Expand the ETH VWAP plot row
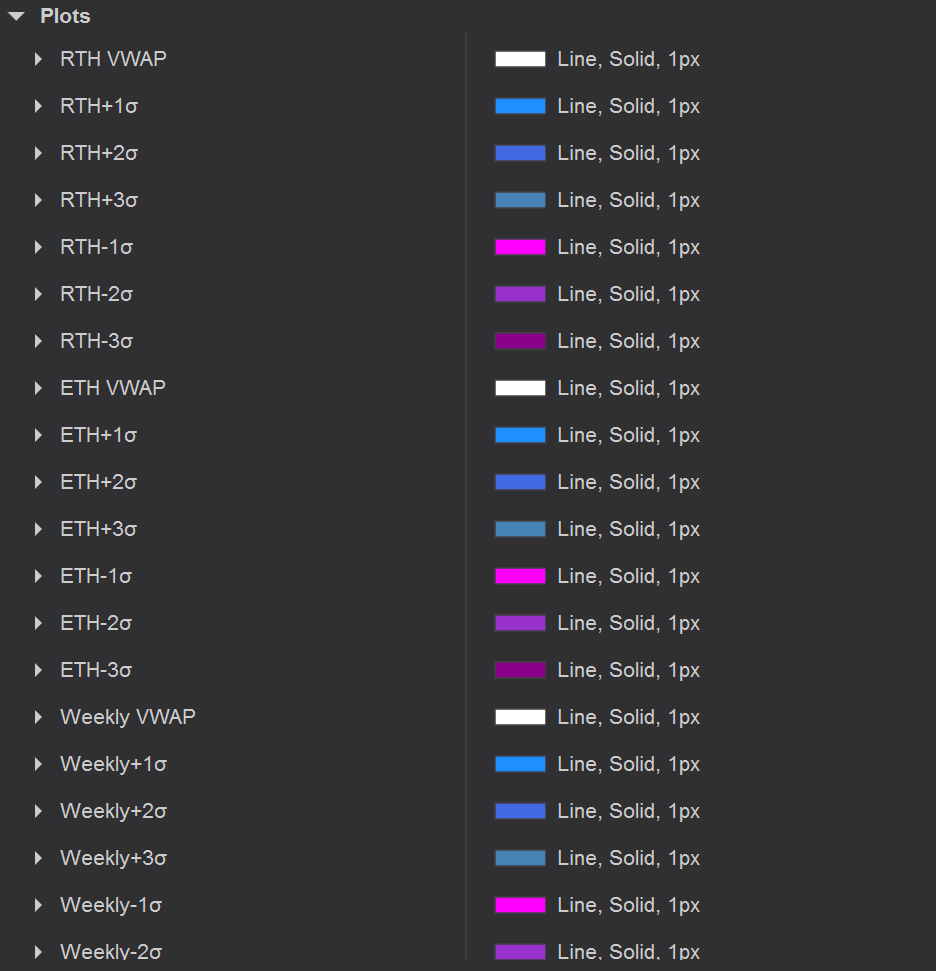 click(39, 388)
